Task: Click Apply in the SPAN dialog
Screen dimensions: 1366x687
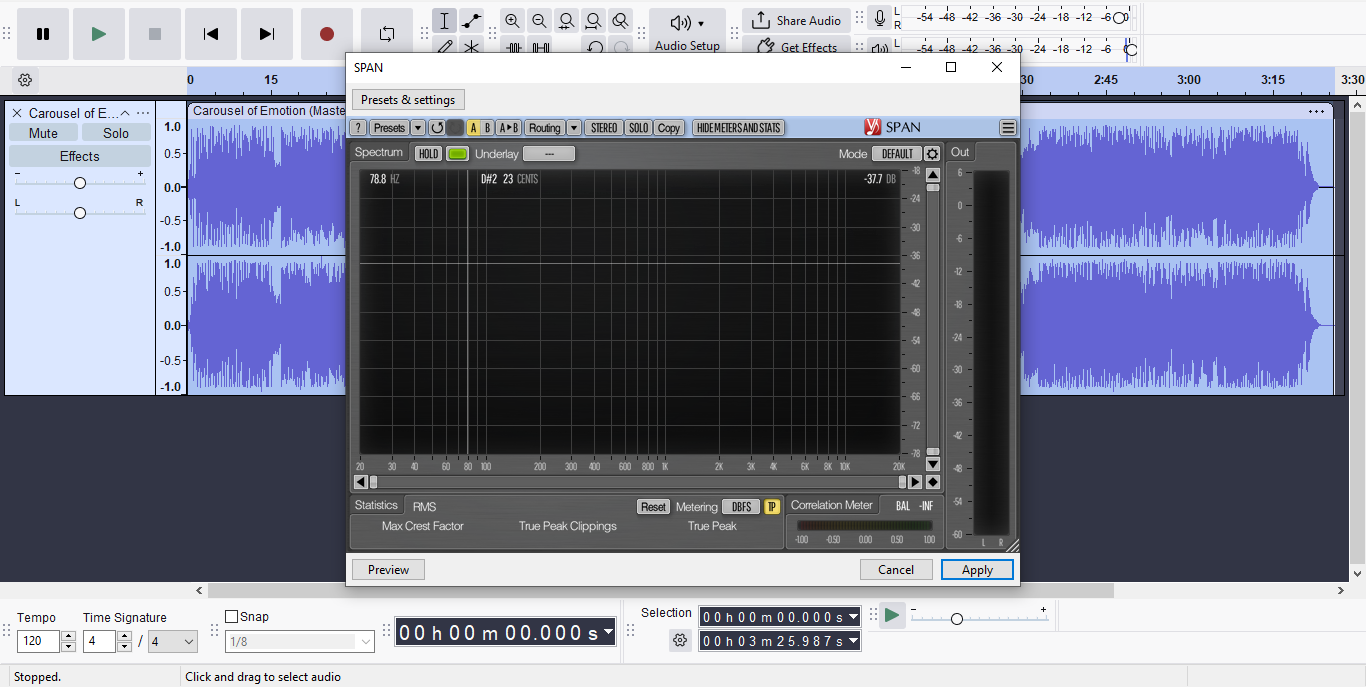Action: [977, 570]
